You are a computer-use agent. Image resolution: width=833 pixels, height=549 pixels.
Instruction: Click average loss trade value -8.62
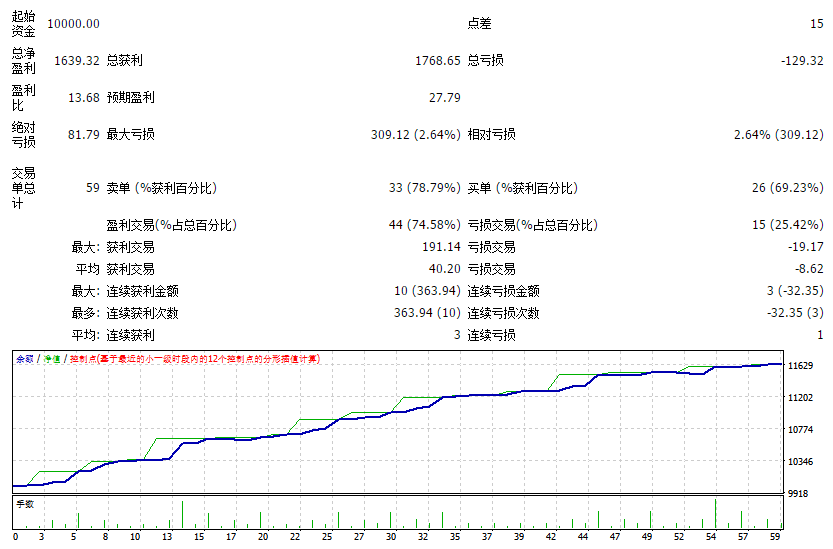tap(809, 269)
